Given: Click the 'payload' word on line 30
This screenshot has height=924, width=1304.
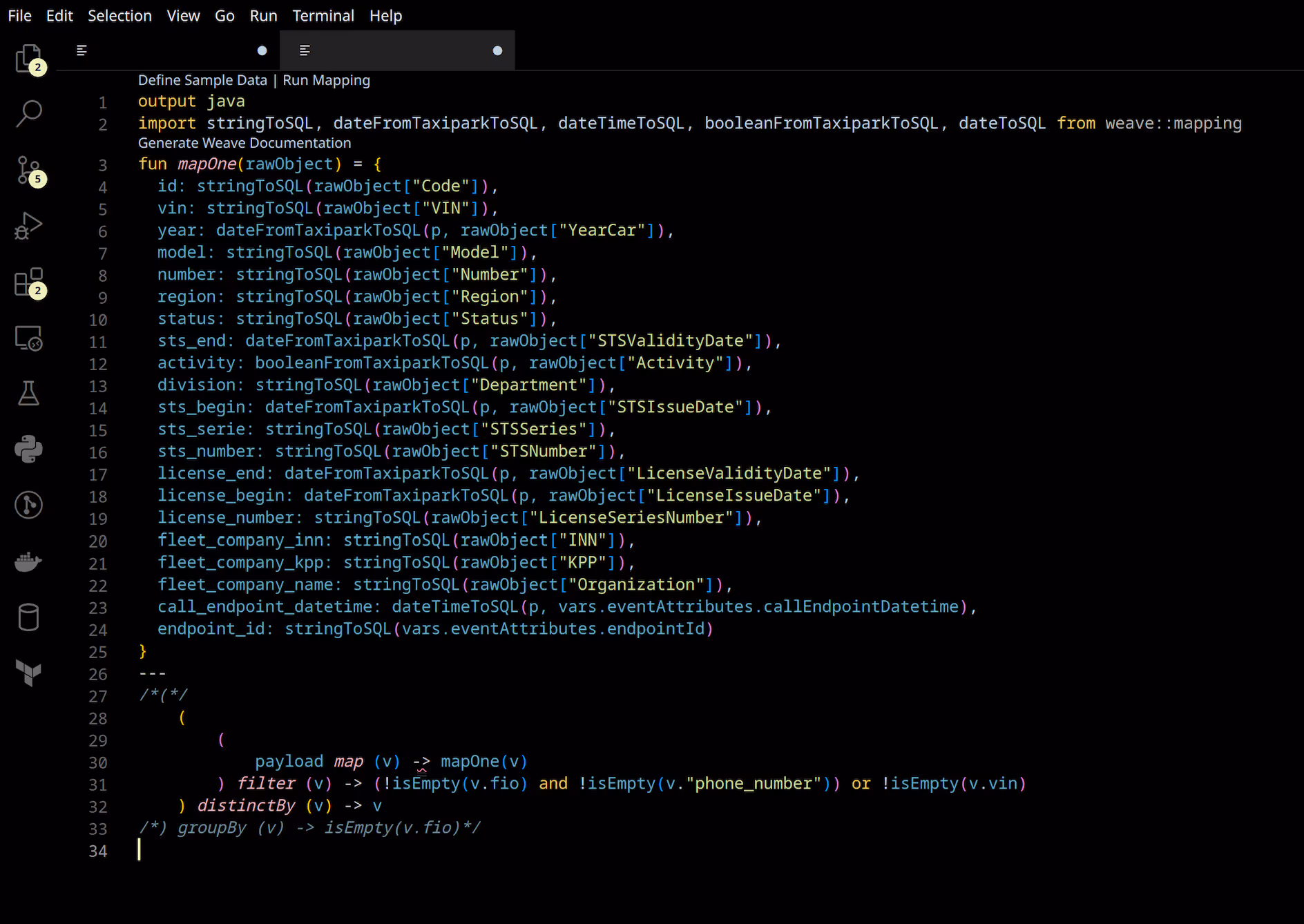Looking at the screenshot, I should click(289, 761).
